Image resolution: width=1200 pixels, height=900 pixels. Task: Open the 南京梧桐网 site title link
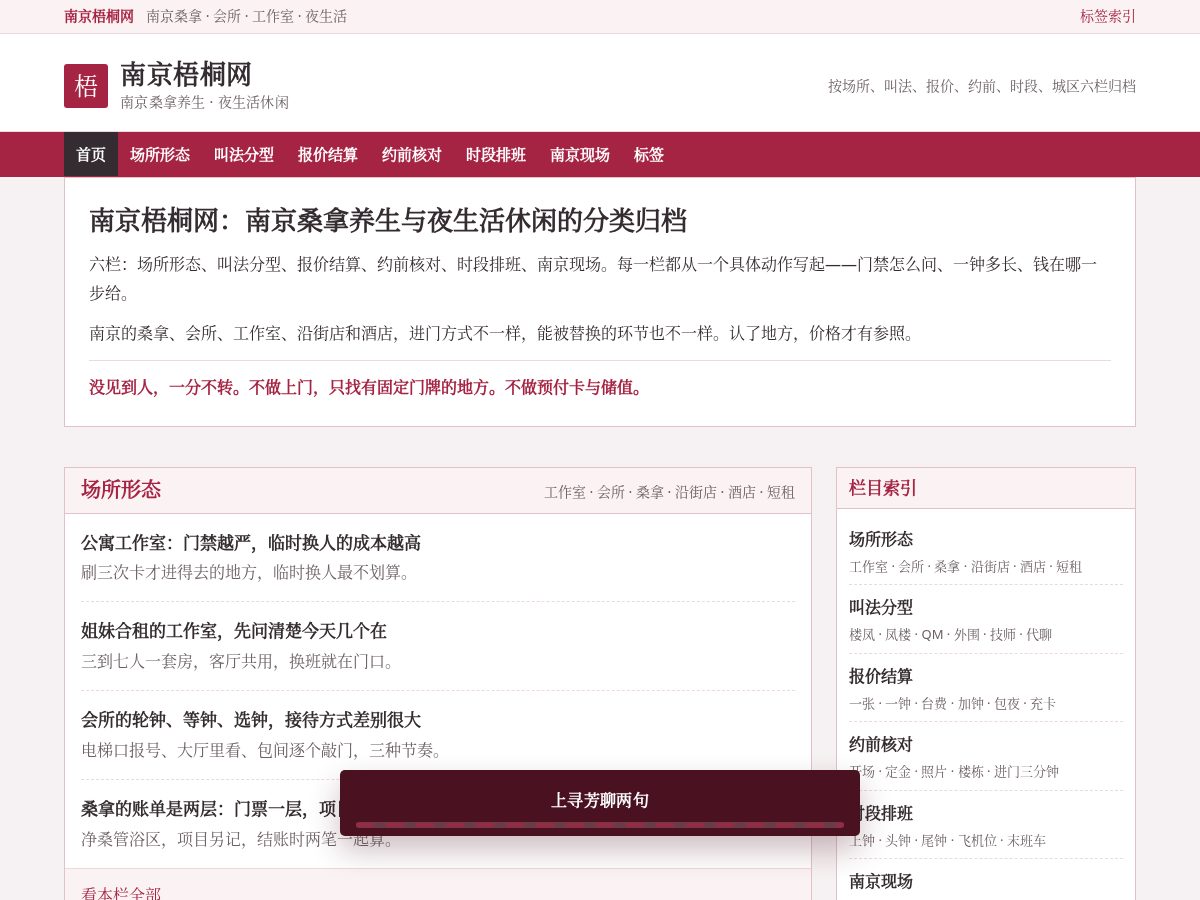point(186,74)
